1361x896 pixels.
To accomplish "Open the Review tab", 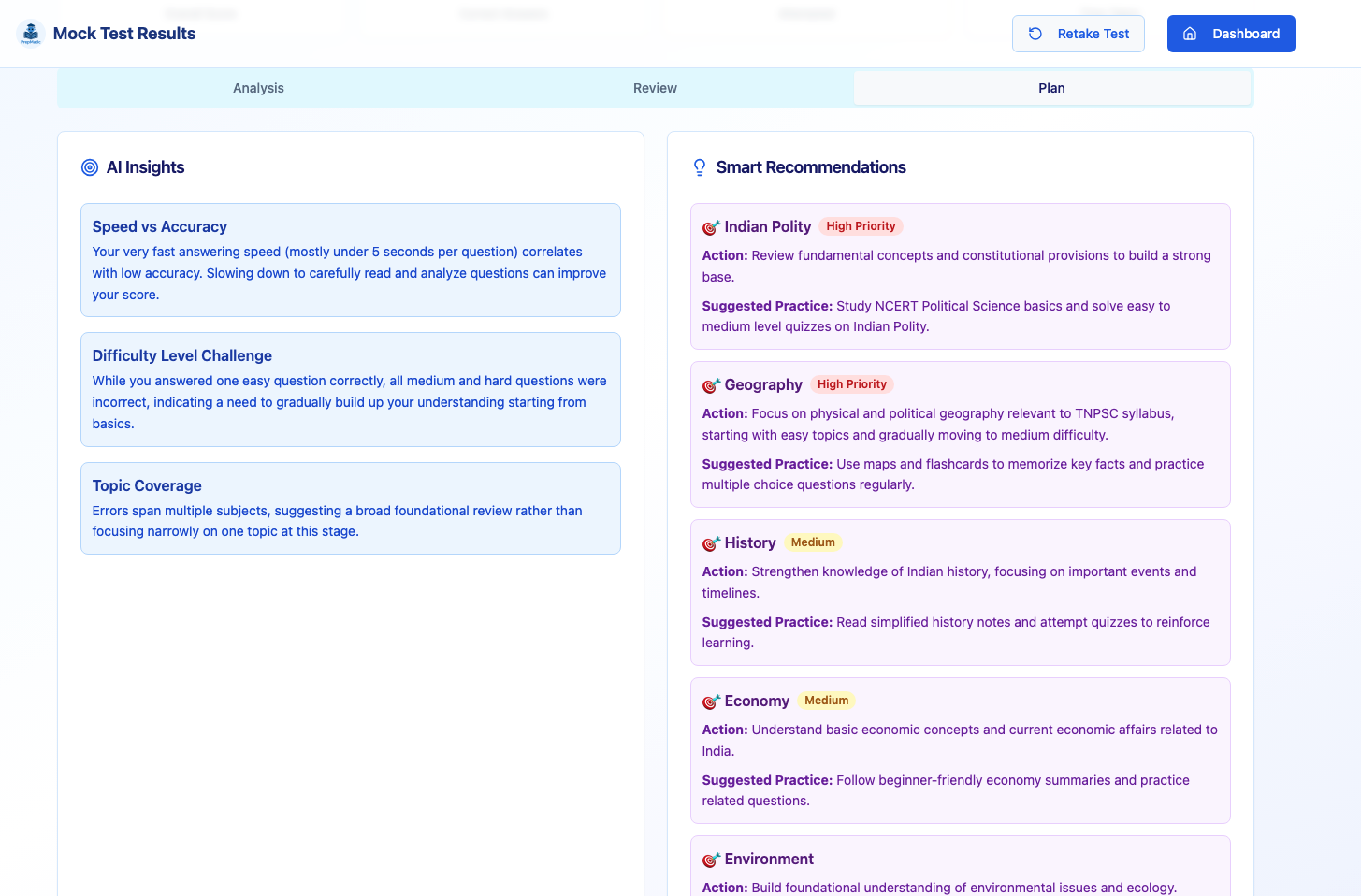I will [x=655, y=88].
